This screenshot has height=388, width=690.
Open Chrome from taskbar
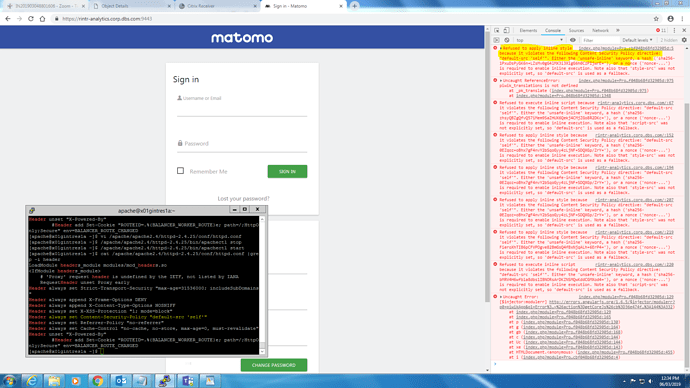(x=98, y=381)
